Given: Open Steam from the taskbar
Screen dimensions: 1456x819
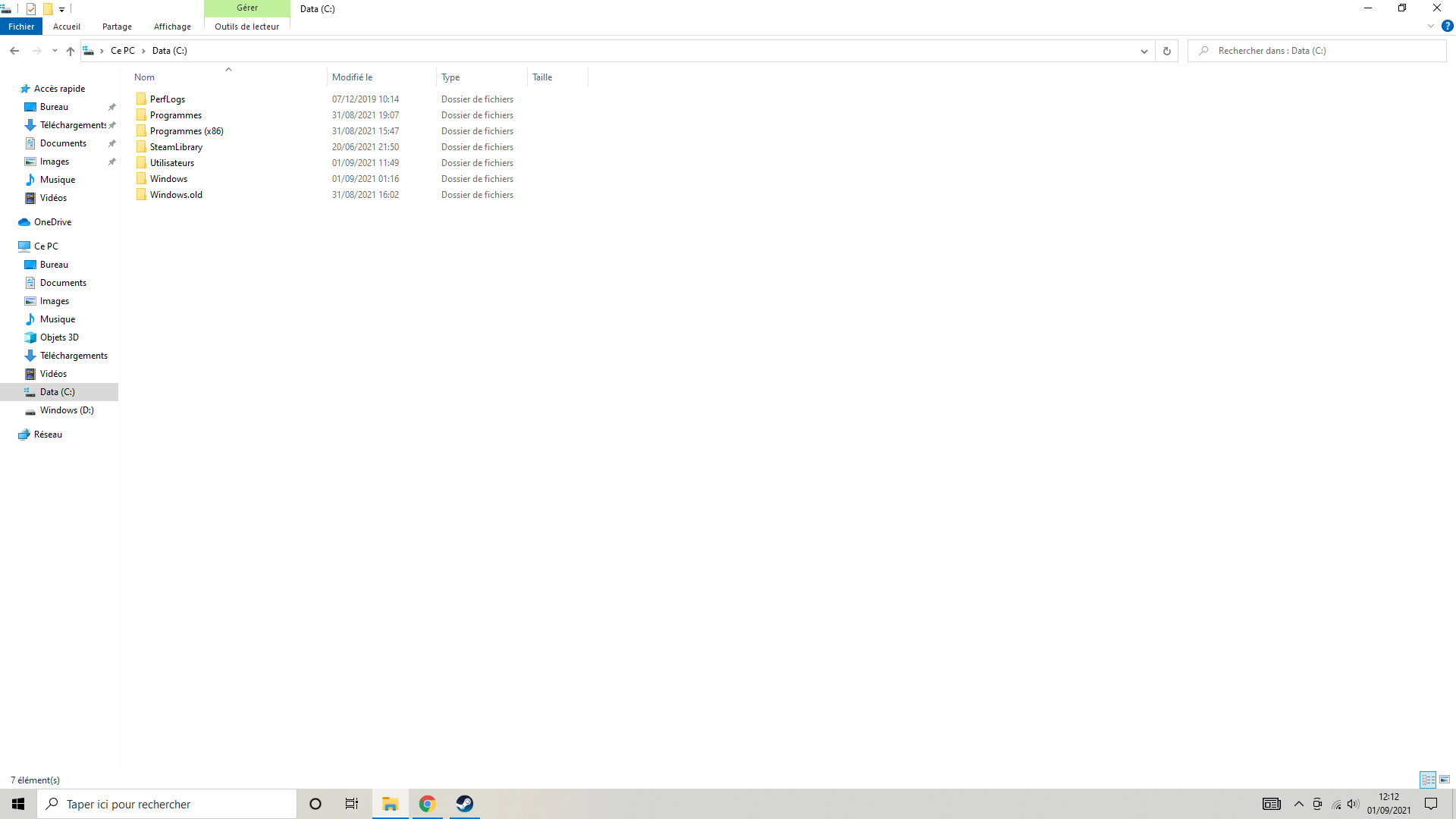Looking at the screenshot, I should 464,804.
